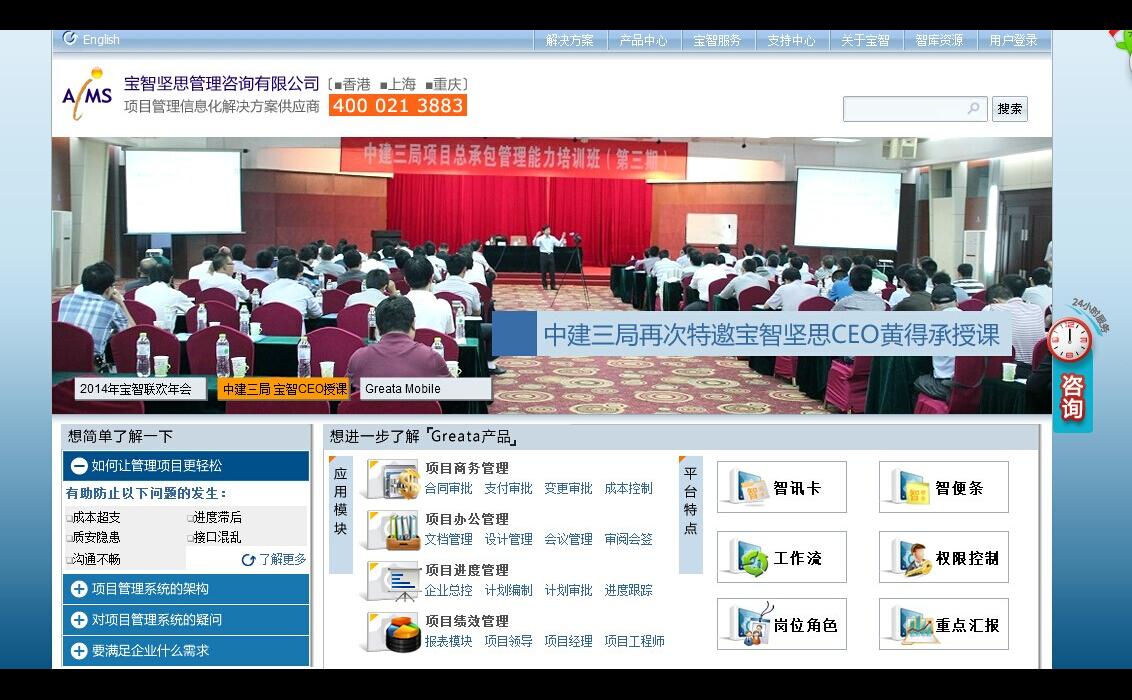The width and height of the screenshot is (1132, 700).
Task: Click the 了解更多 circular arrow icon
Action: click(x=248, y=560)
